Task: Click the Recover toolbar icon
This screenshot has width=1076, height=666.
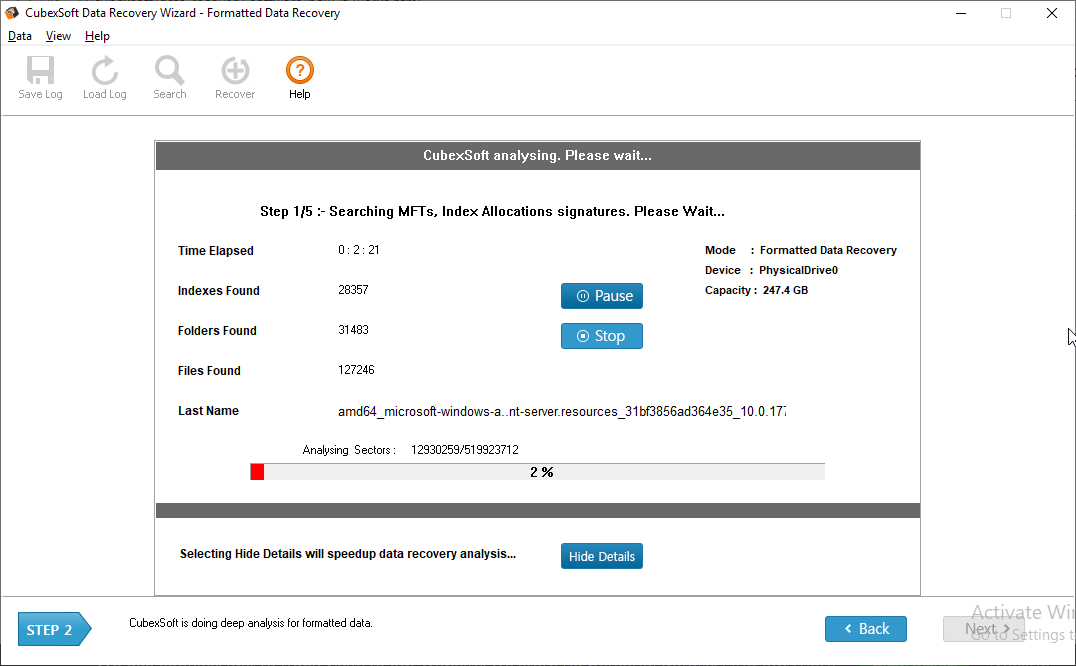Action: click(235, 72)
